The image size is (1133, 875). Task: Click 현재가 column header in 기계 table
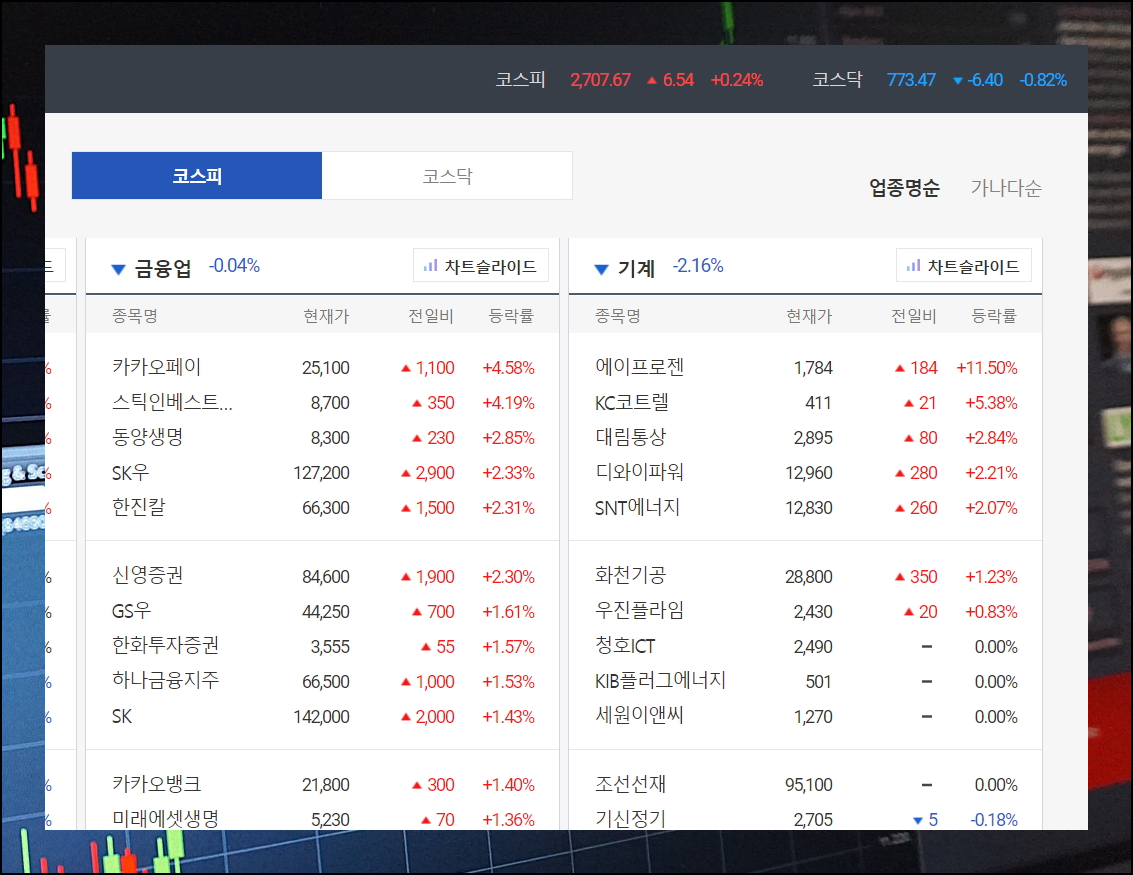[809, 316]
